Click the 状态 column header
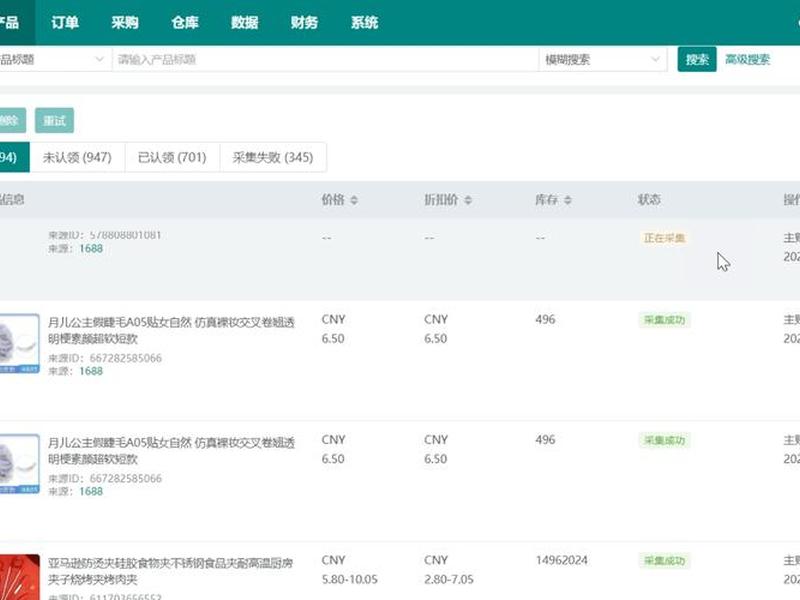Viewport: 800px width, 600px height. tap(649, 199)
